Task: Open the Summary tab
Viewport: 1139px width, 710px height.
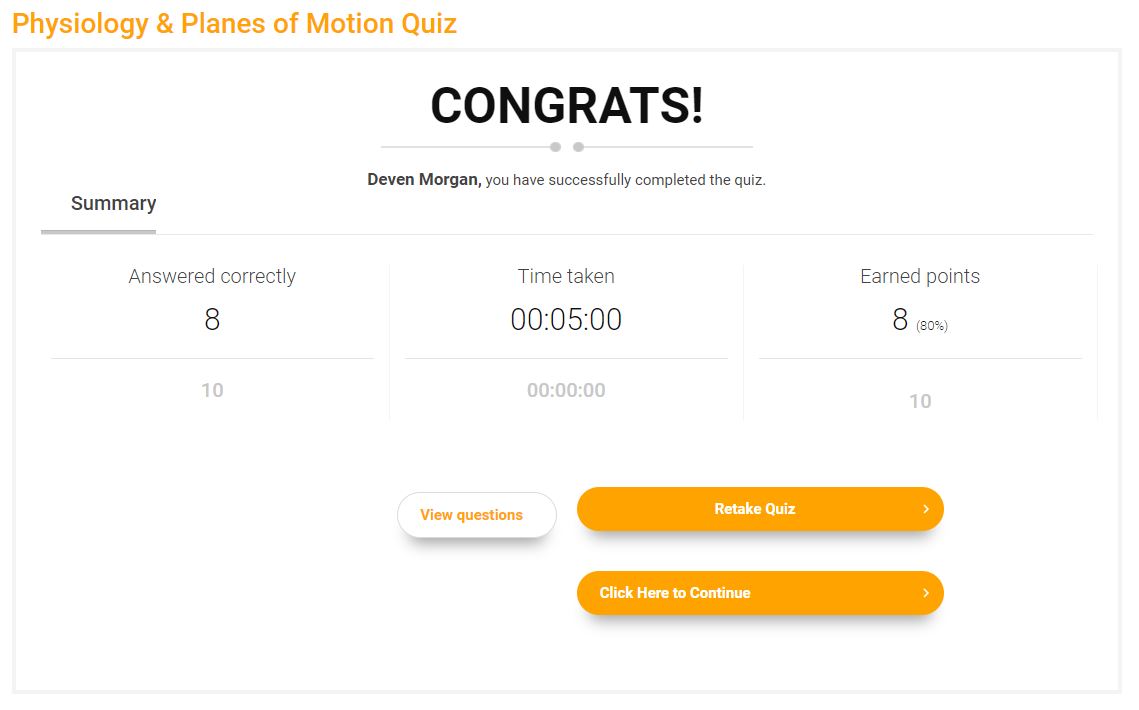Action: [113, 204]
